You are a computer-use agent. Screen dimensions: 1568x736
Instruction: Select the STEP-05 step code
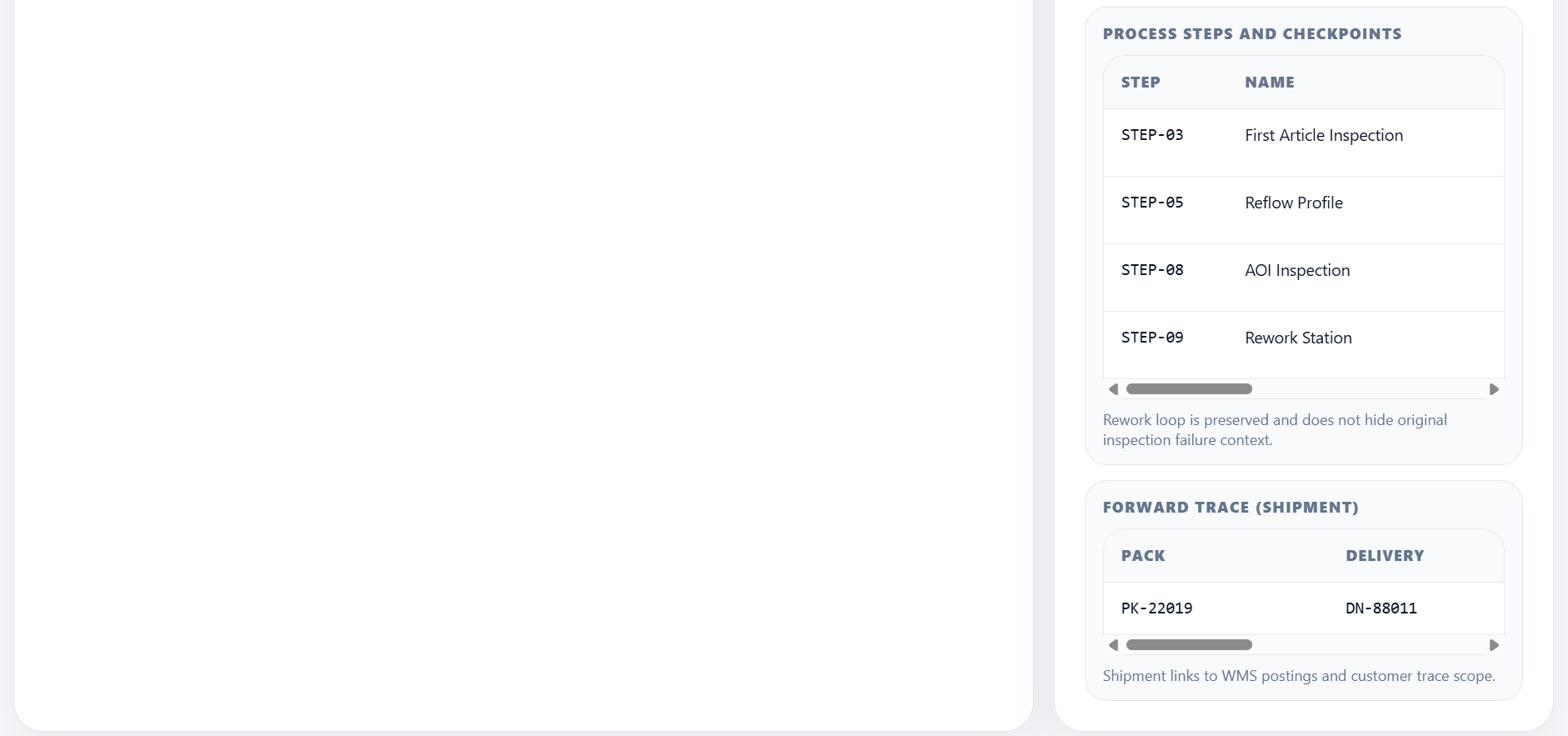(1152, 203)
